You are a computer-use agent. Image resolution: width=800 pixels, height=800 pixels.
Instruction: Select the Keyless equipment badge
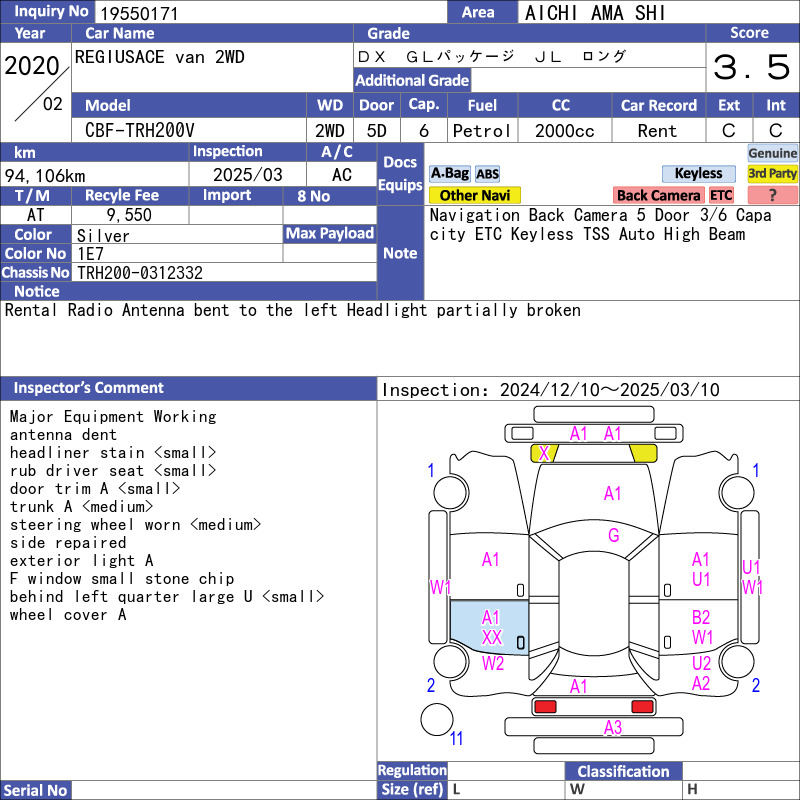tap(698, 174)
